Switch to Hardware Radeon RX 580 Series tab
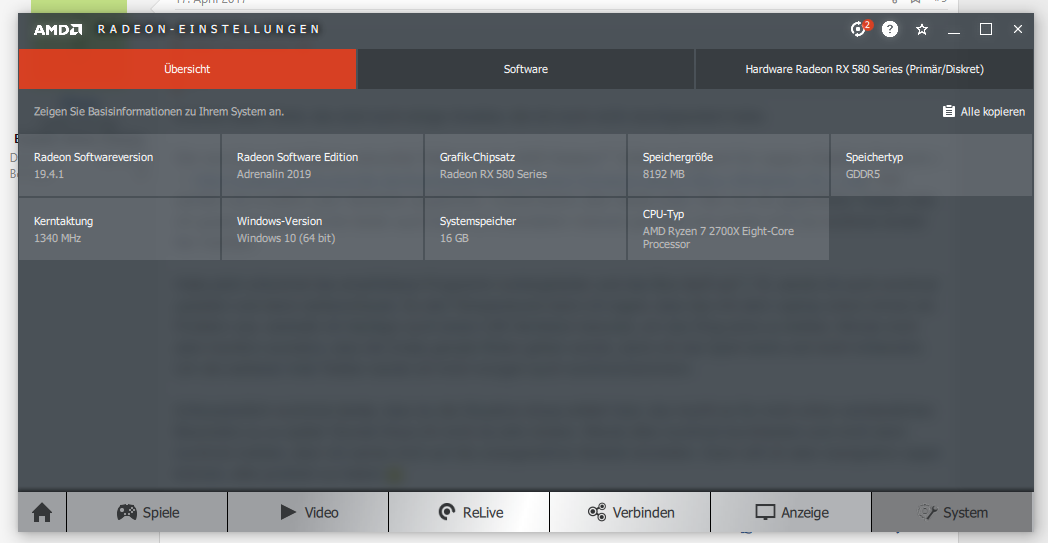 pos(864,69)
